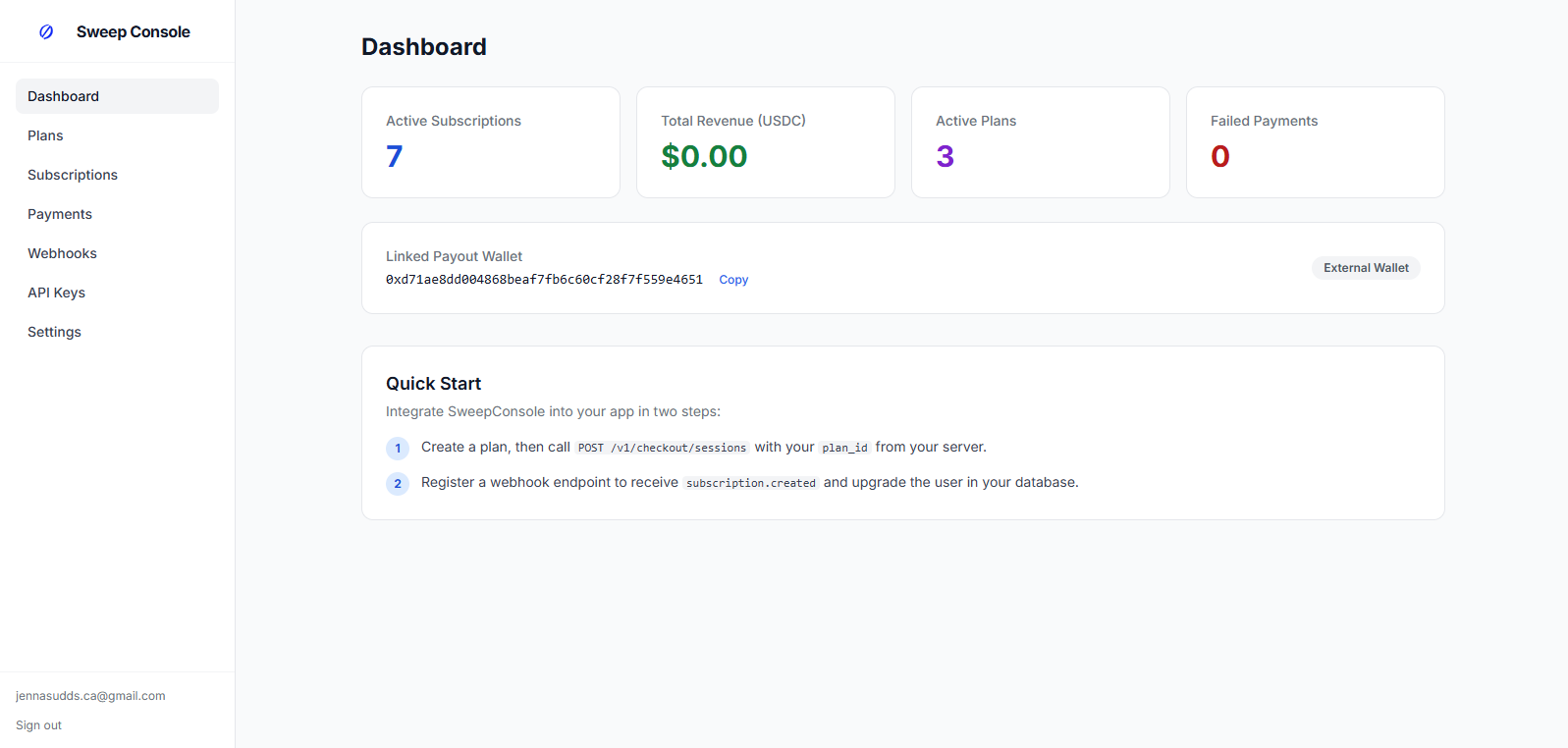
Task: Click the wallet address text
Action: click(544, 280)
